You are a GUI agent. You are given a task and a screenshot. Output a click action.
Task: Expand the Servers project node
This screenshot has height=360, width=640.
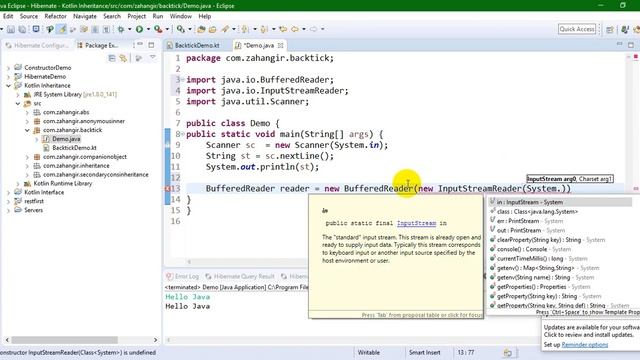point(8,211)
